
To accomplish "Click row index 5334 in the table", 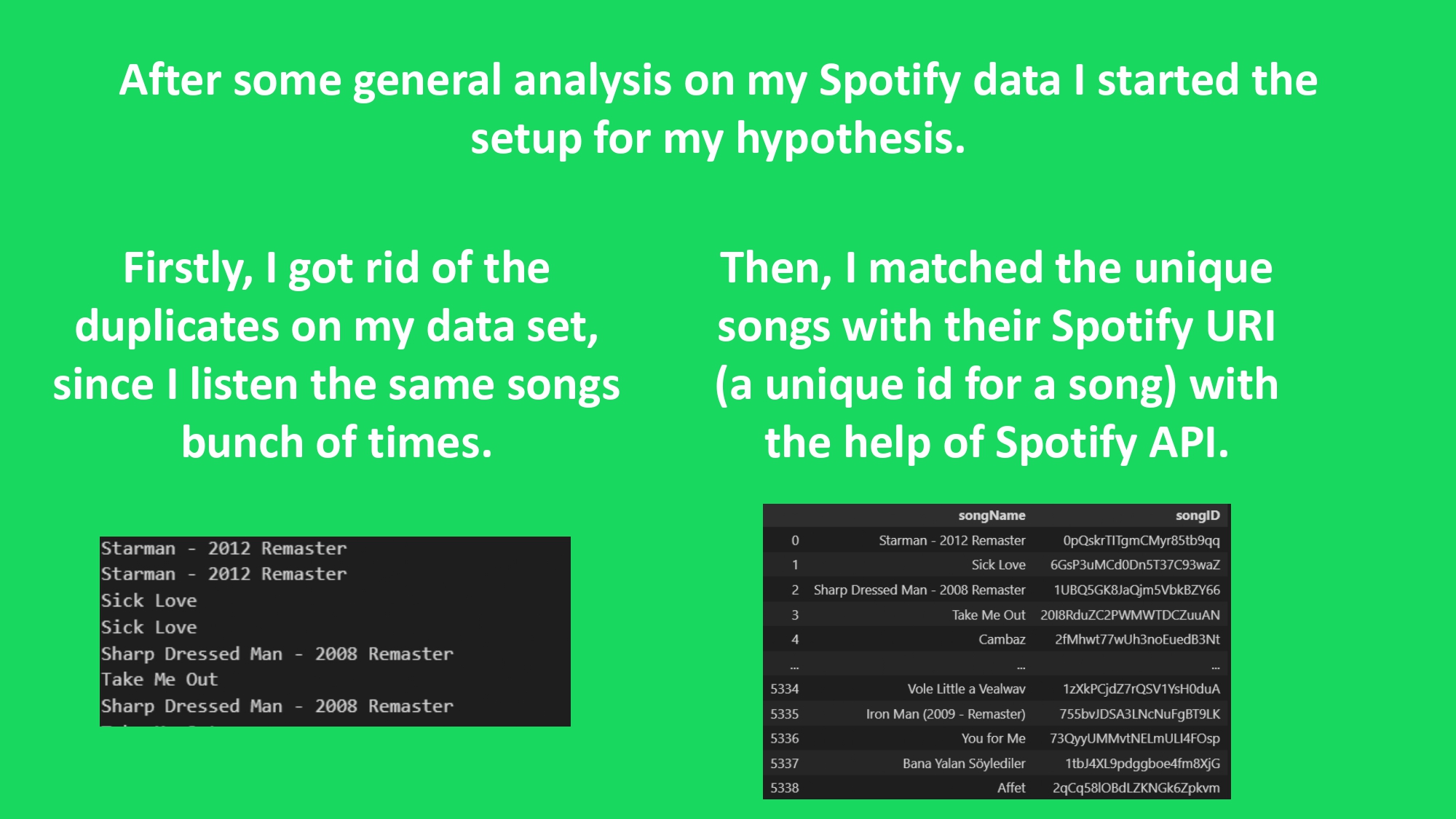I will [x=784, y=689].
